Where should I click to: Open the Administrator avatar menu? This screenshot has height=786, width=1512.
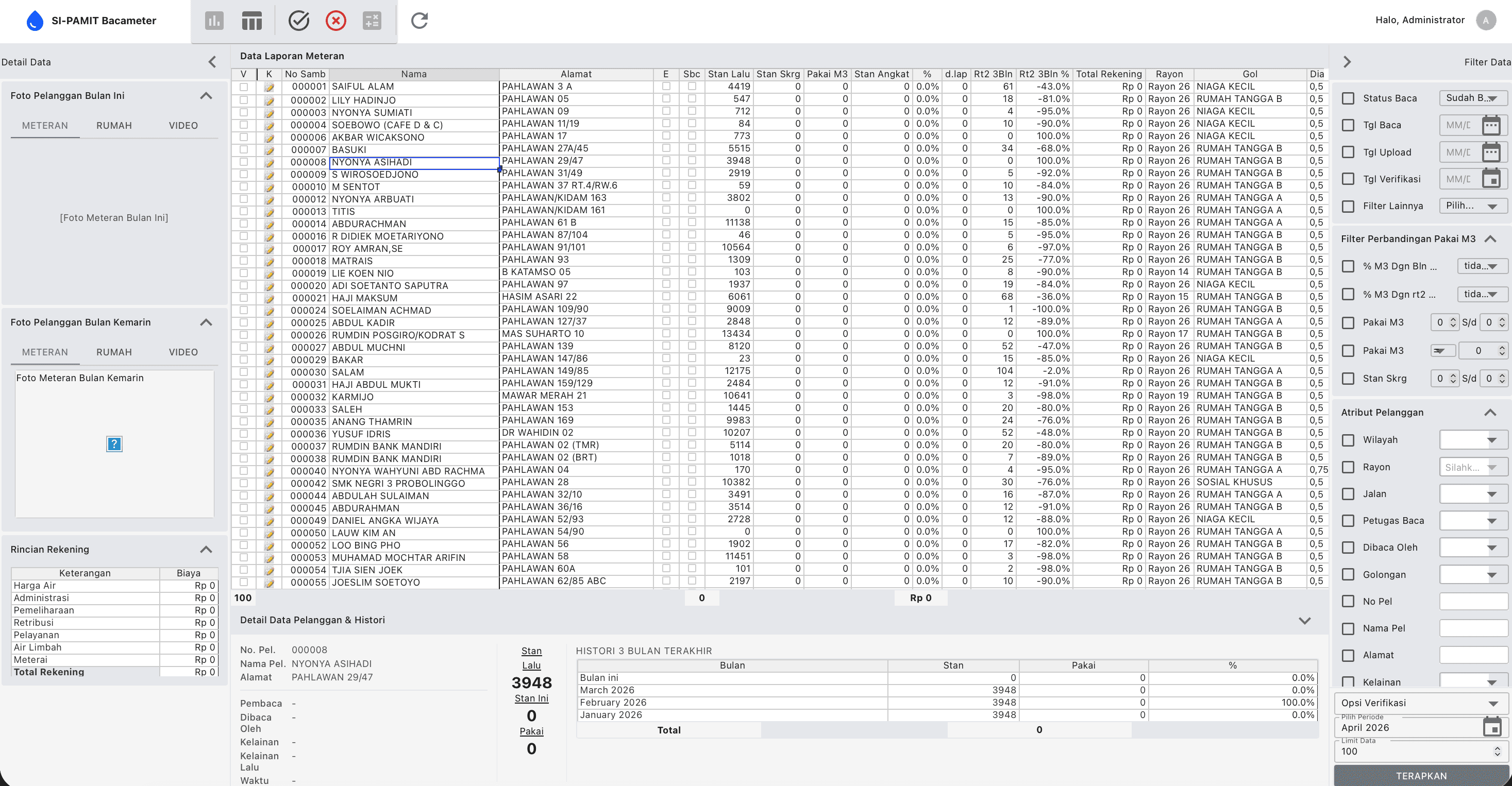[1486, 20]
